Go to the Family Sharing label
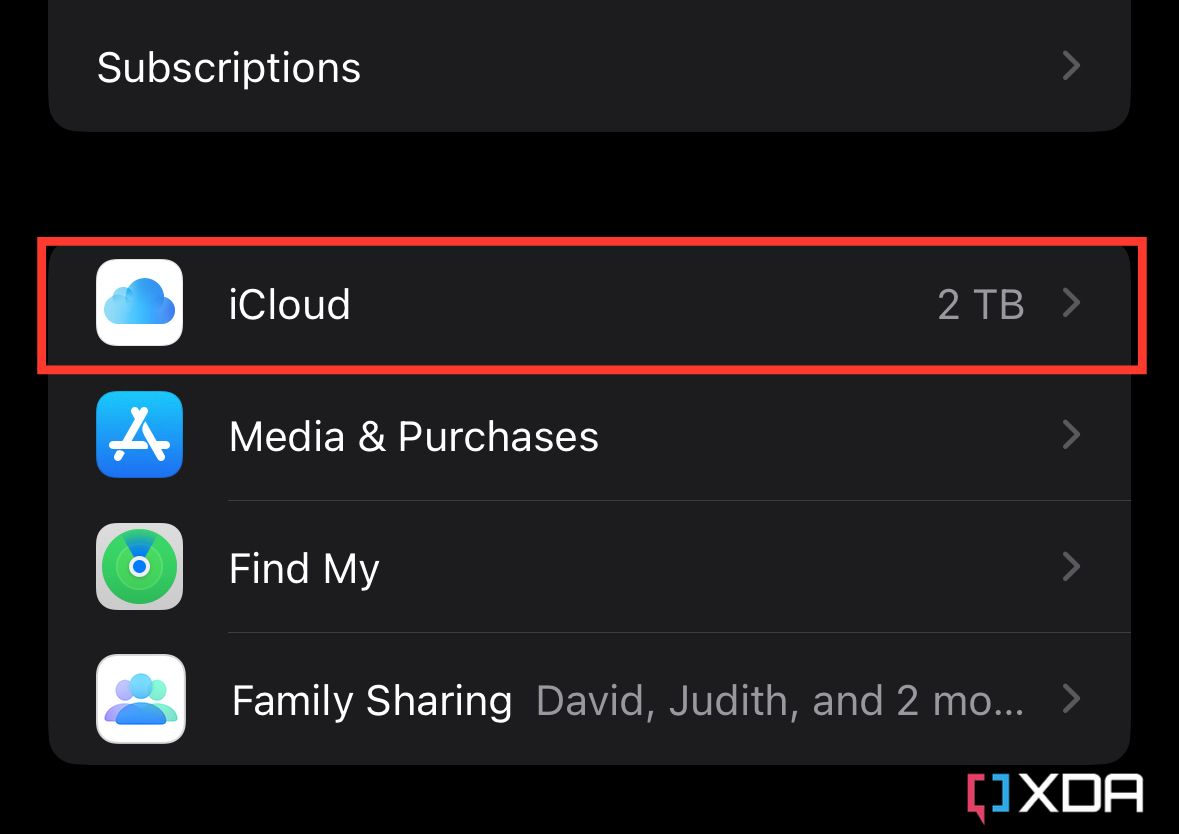 pos(371,700)
